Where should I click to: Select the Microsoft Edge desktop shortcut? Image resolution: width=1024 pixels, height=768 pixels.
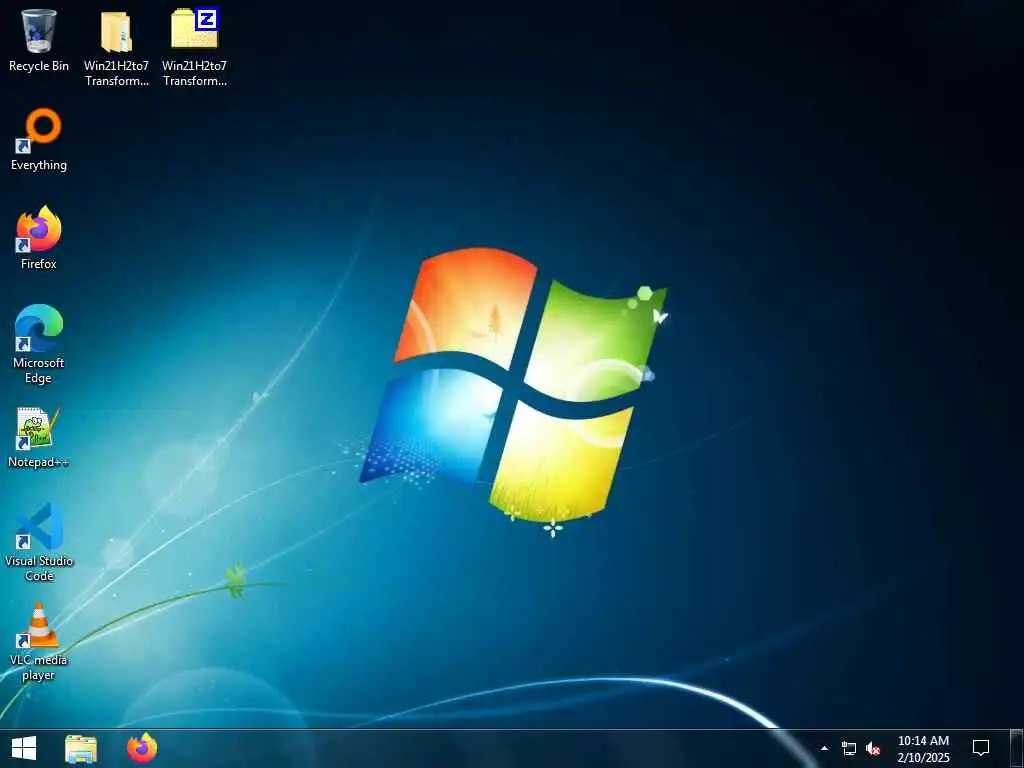click(x=39, y=344)
